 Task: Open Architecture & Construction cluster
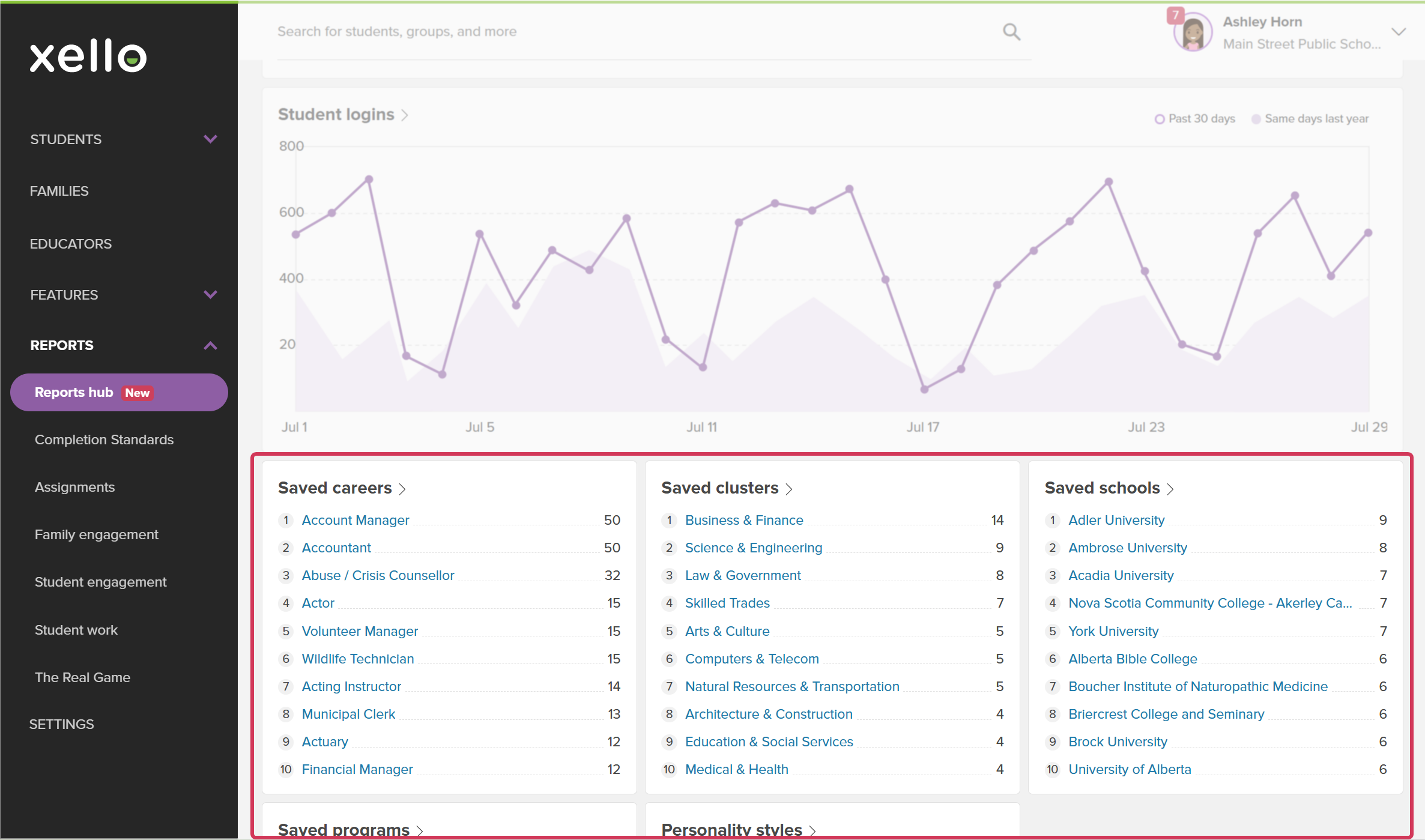(x=769, y=714)
